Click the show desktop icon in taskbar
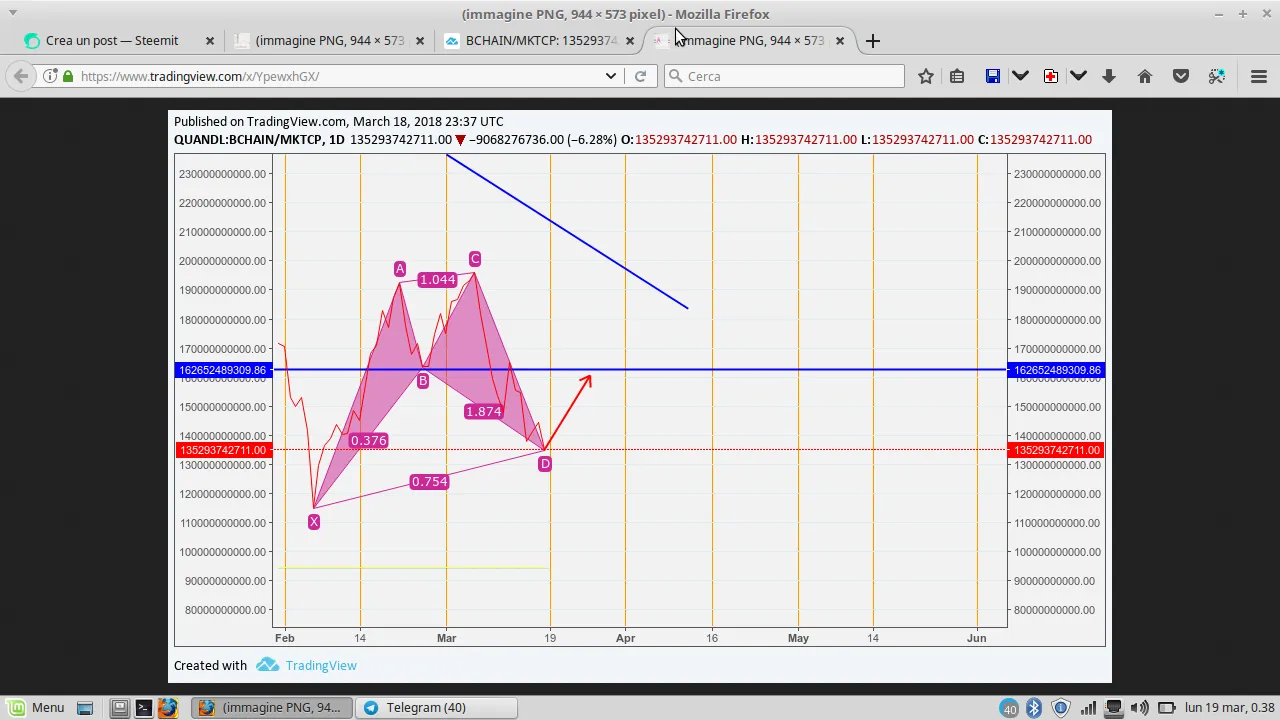Image resolution: width=1280 pixels, height=720 pixels. [x=85, y=708]
